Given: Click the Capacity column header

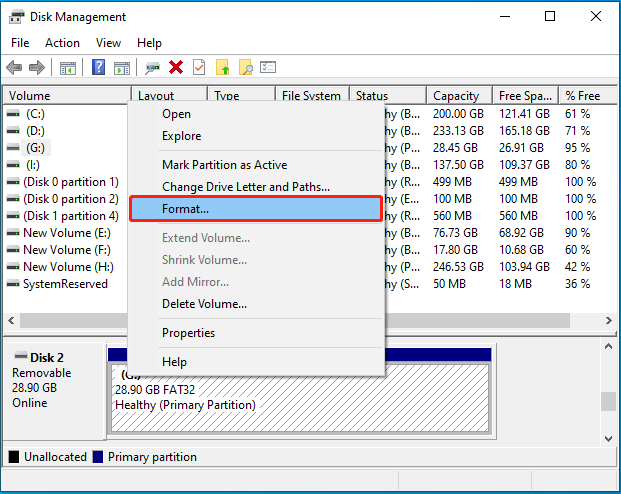Looking at the screenshot, I should pos(456,96).
